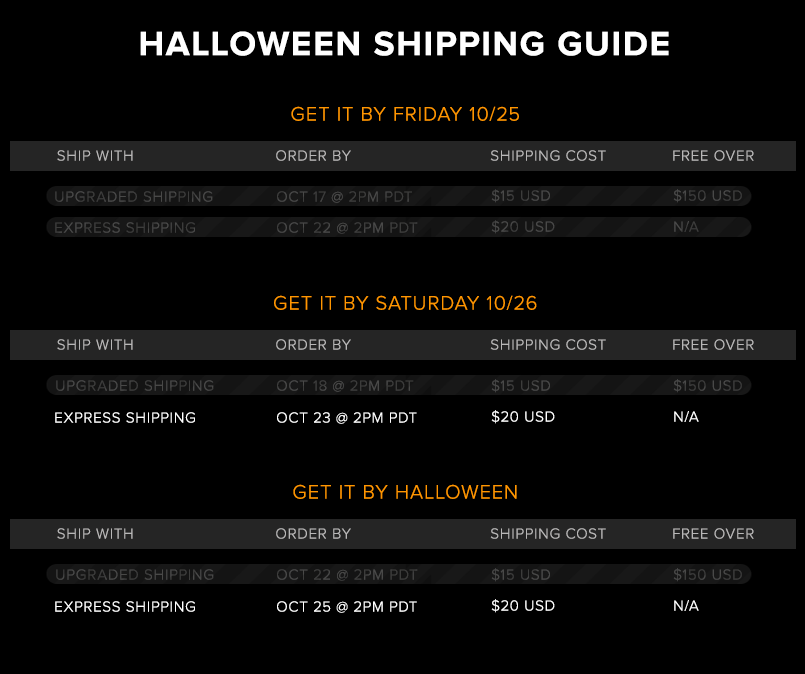The height and width of the screenshot is (674, 805).
Task: Click Order By header in Saturday table
Action: pos(313,344)
